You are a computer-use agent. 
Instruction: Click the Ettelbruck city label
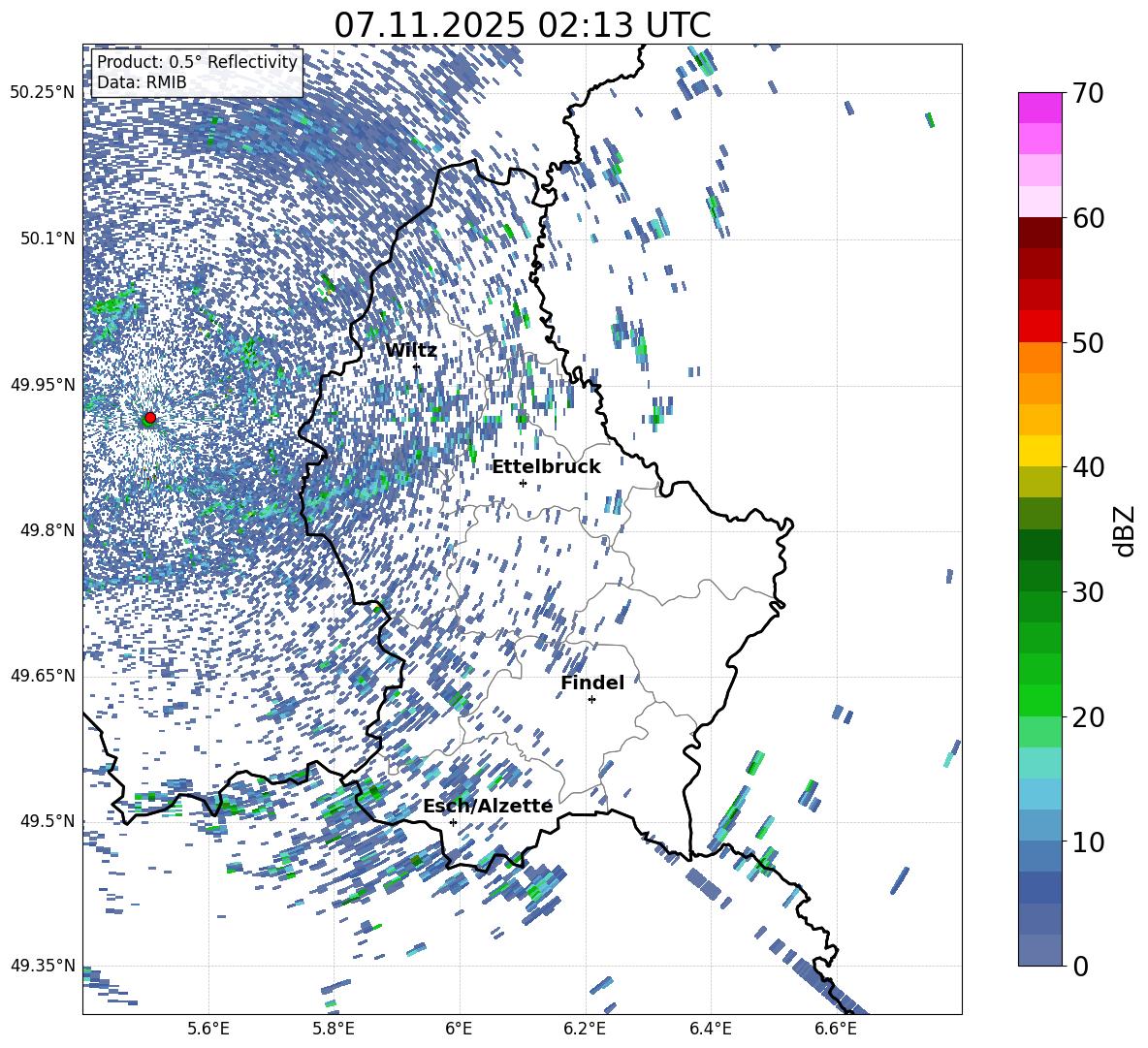[546, 467]
